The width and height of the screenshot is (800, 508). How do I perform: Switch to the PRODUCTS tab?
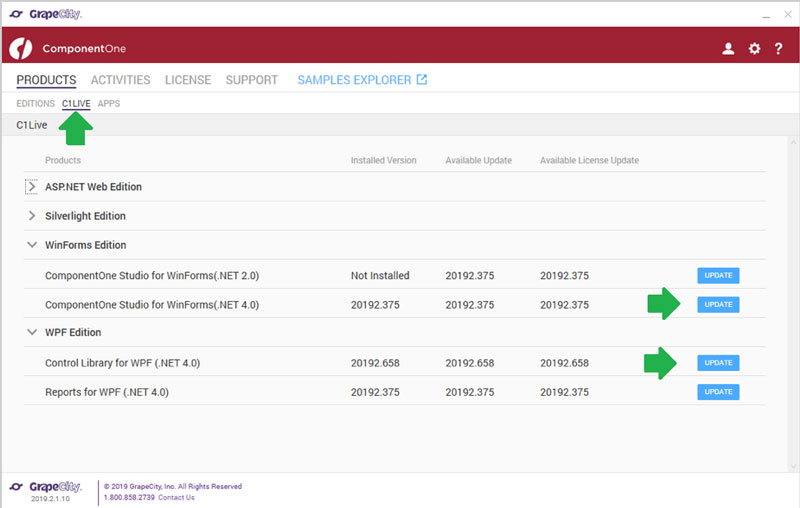46,80
